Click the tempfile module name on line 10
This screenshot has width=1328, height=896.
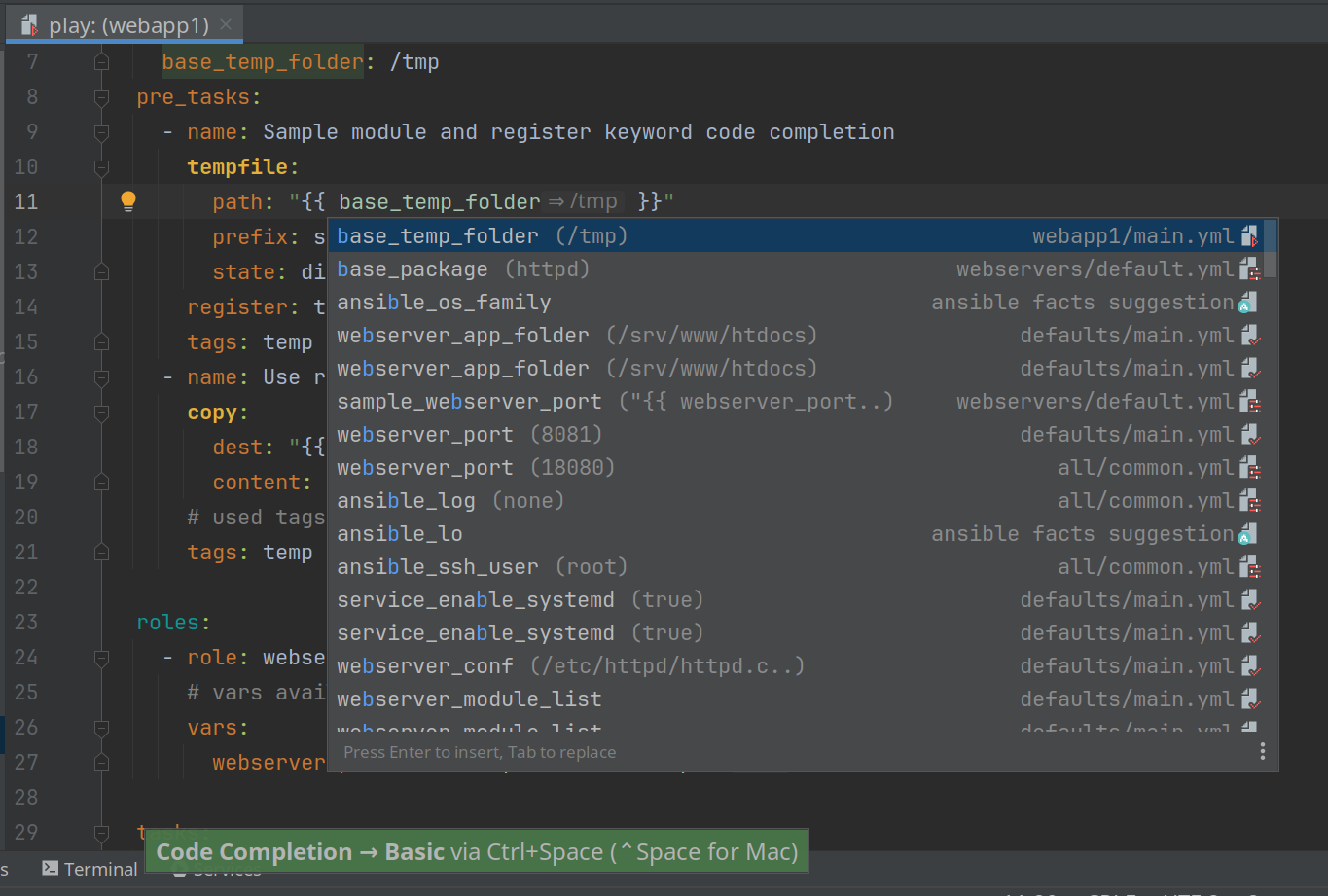(x=237, y=167)
